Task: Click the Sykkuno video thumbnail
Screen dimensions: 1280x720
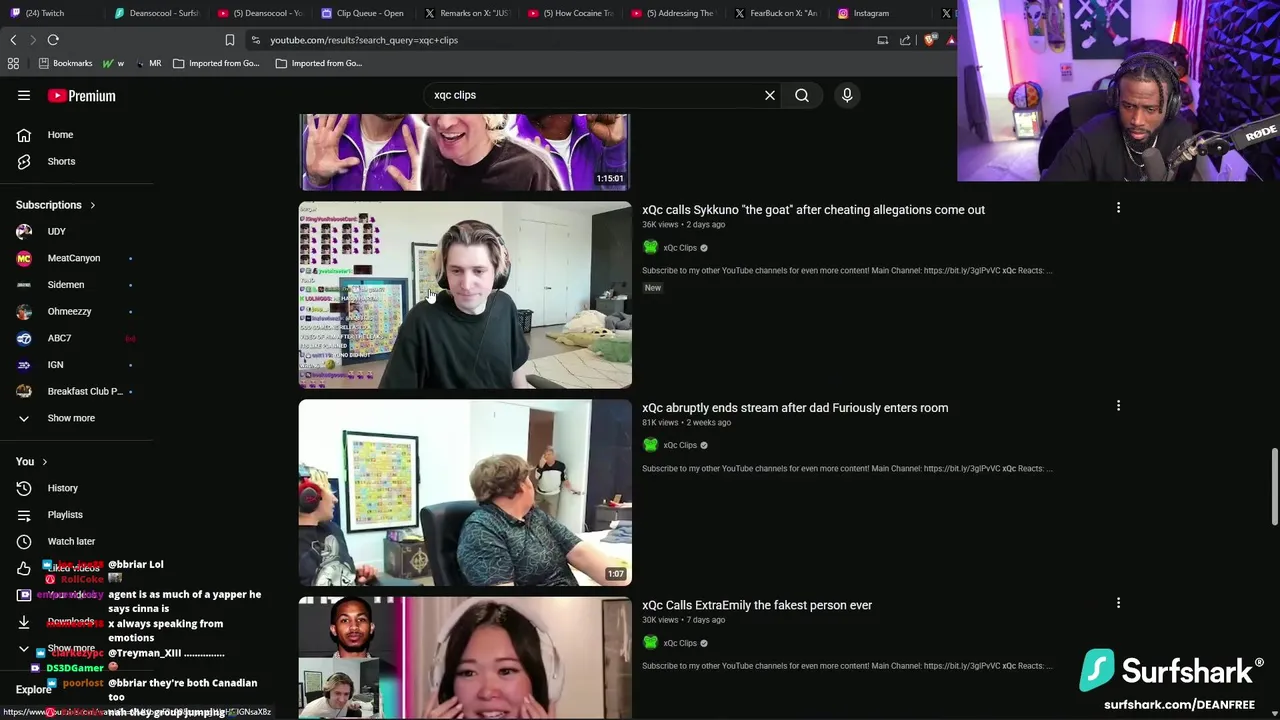Action: pyautogui.click(x=465, y=295)
